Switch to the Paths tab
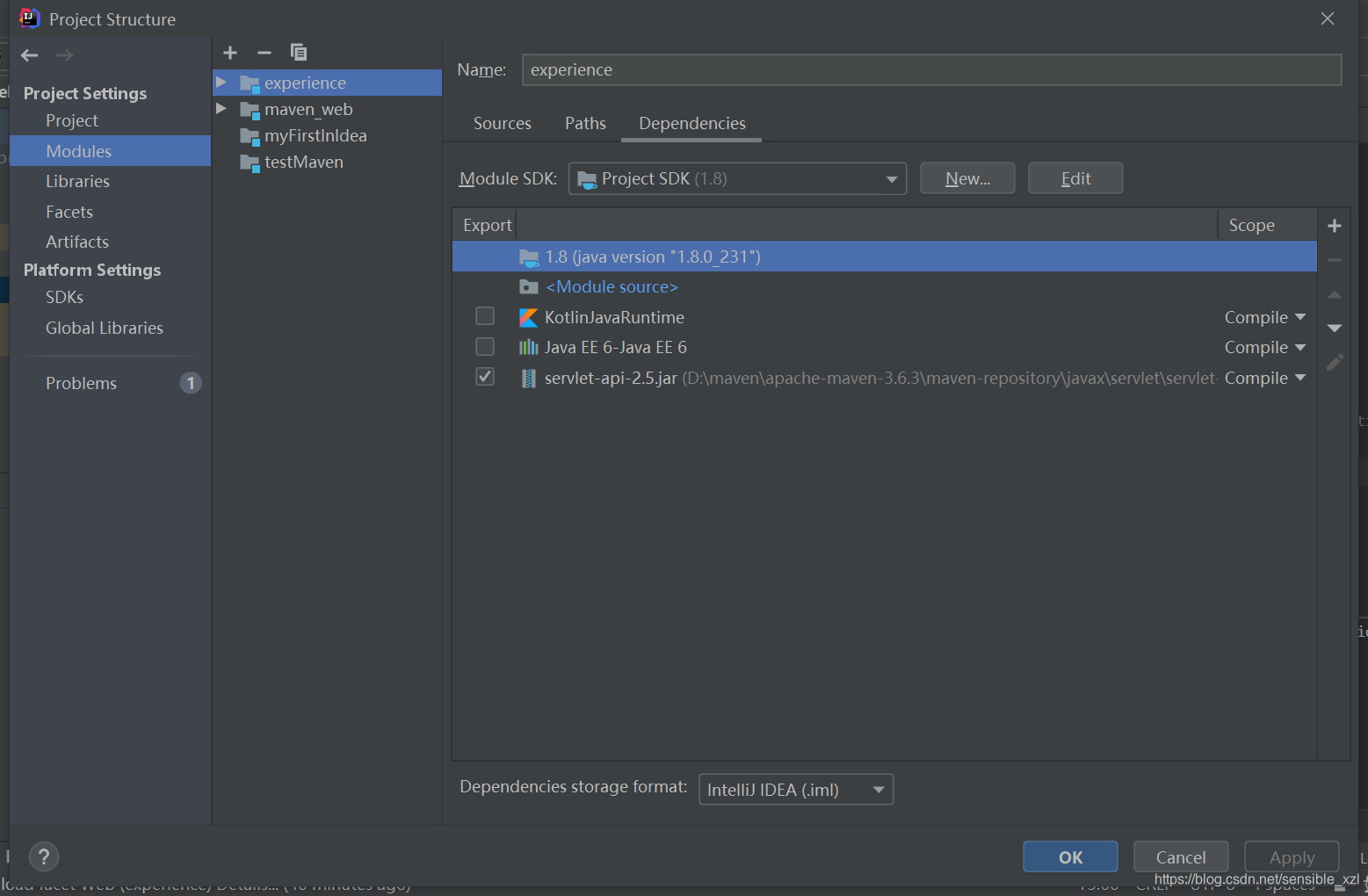The width and height of the screenshot is (1368, 896). pos(585,123)
